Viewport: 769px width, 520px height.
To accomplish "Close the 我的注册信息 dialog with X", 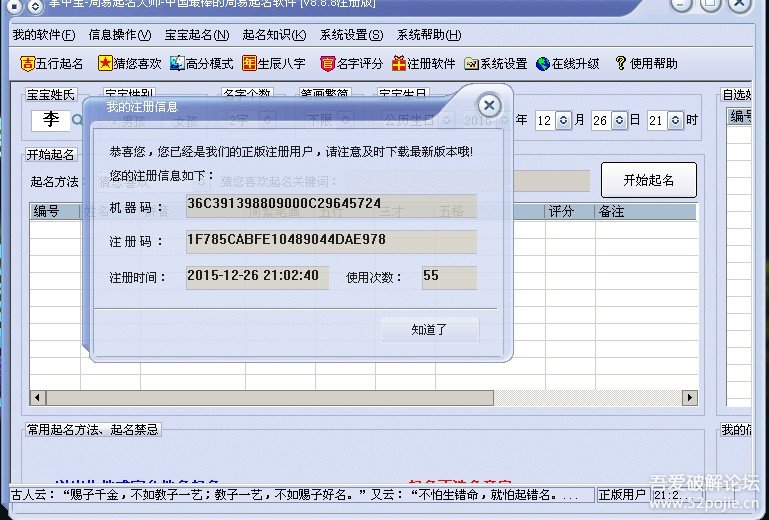I will tap(489, 105).
